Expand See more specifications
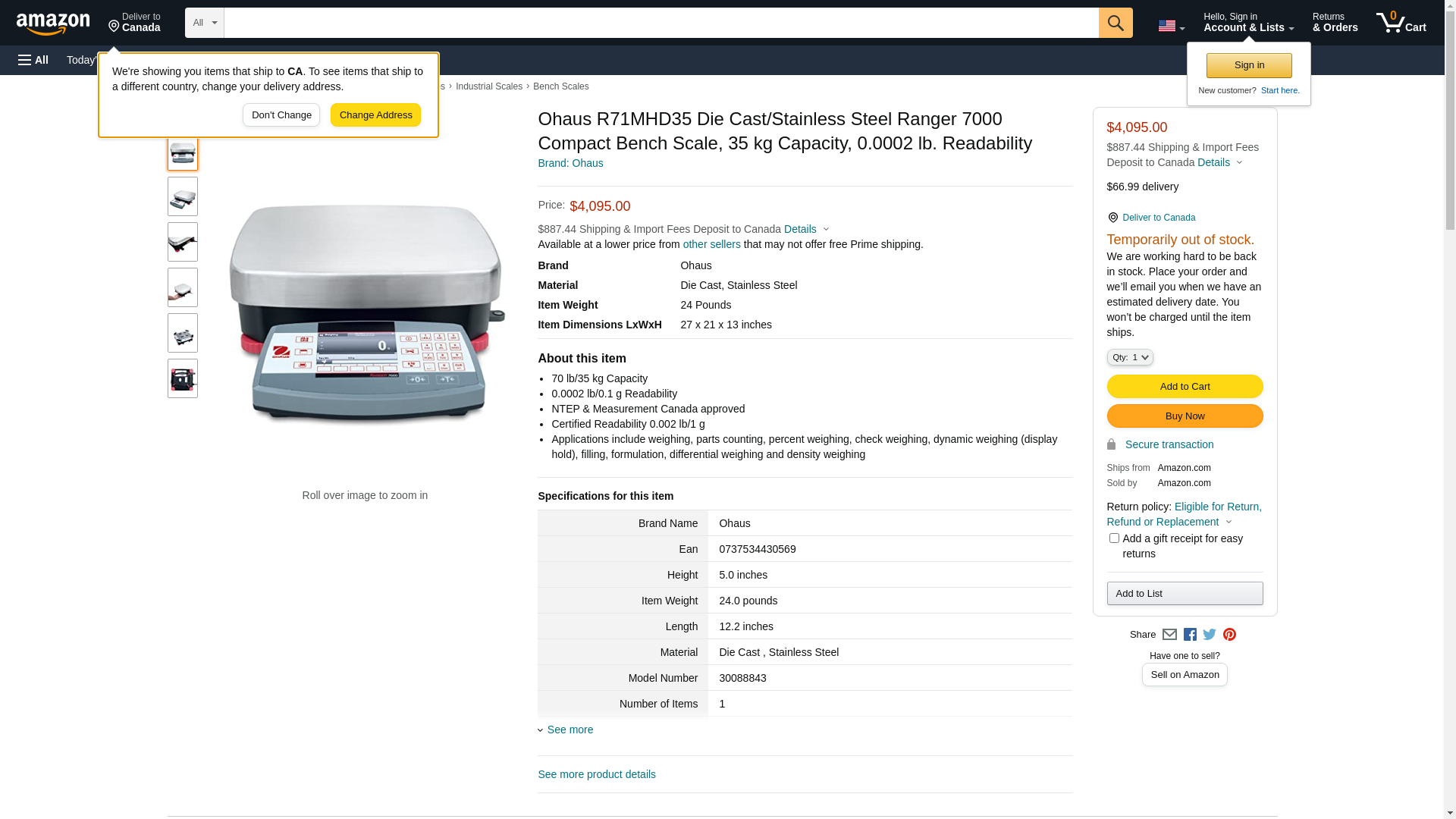The image size is (1456, 819). pos(569,730)
